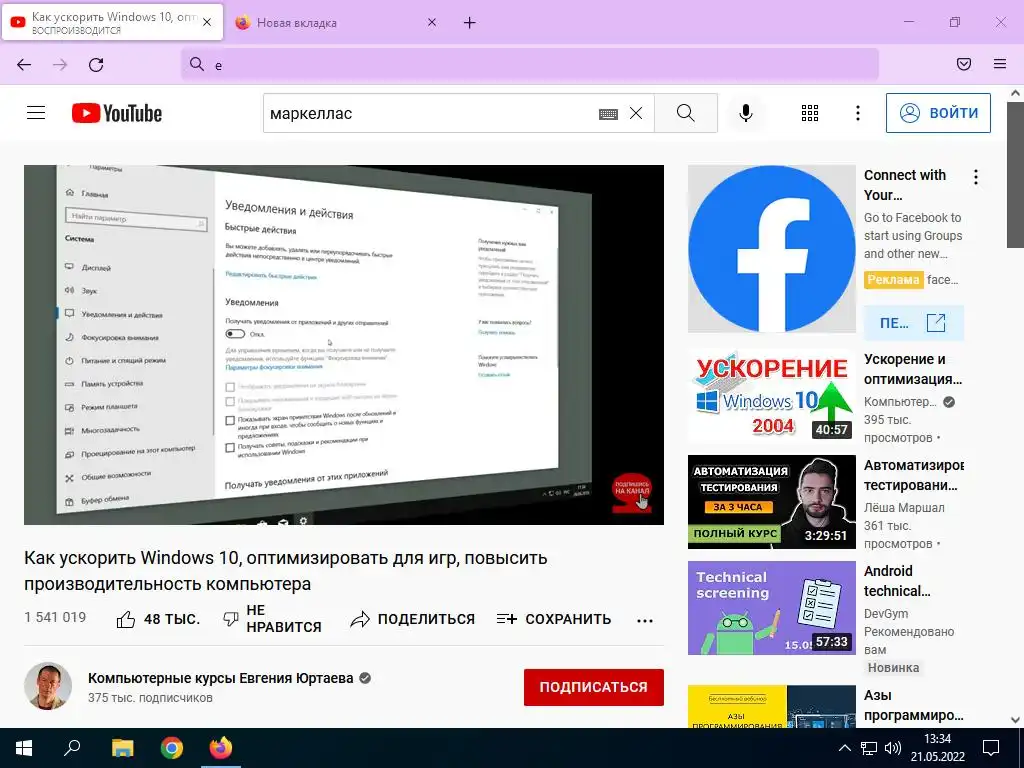Share the video via ПОДЕЛИТЬСЯ
1024x768 pixels.
coord(412,619)
